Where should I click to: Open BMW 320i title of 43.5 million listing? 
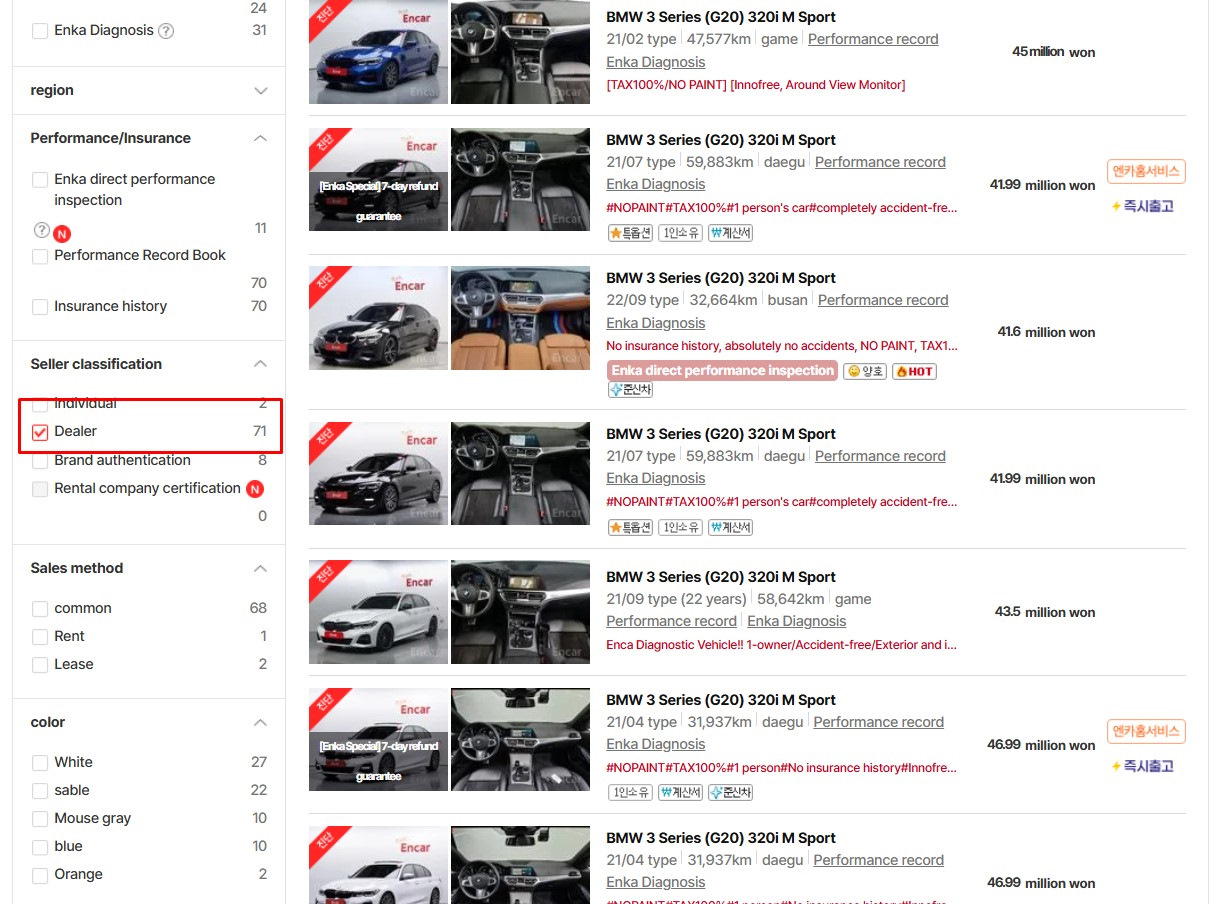click(x=721, y=577)
